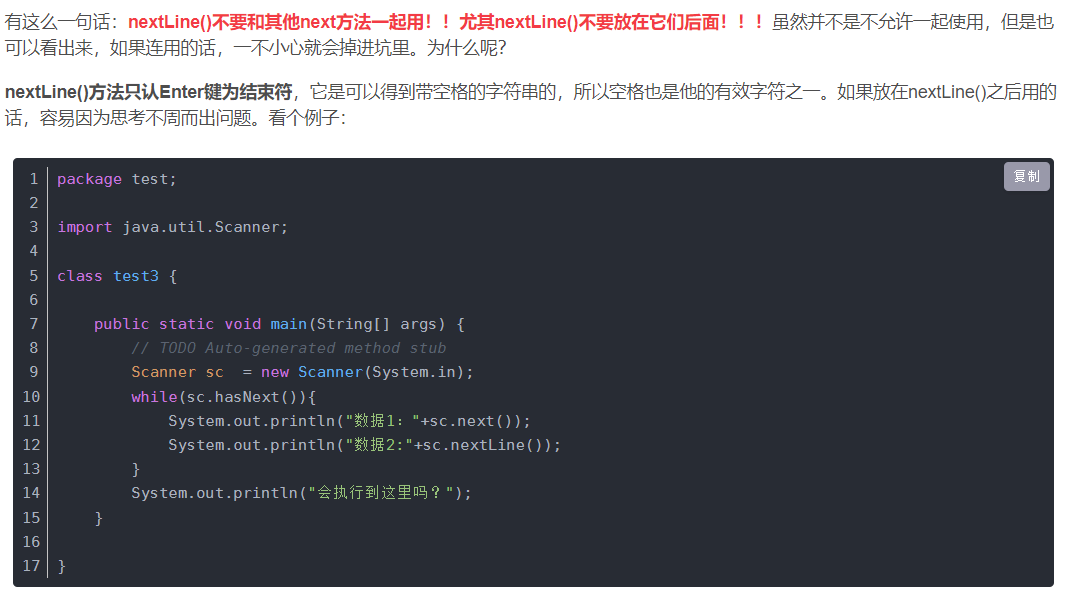Click the 'import java.util.Scanner;' line

point(172,227)
